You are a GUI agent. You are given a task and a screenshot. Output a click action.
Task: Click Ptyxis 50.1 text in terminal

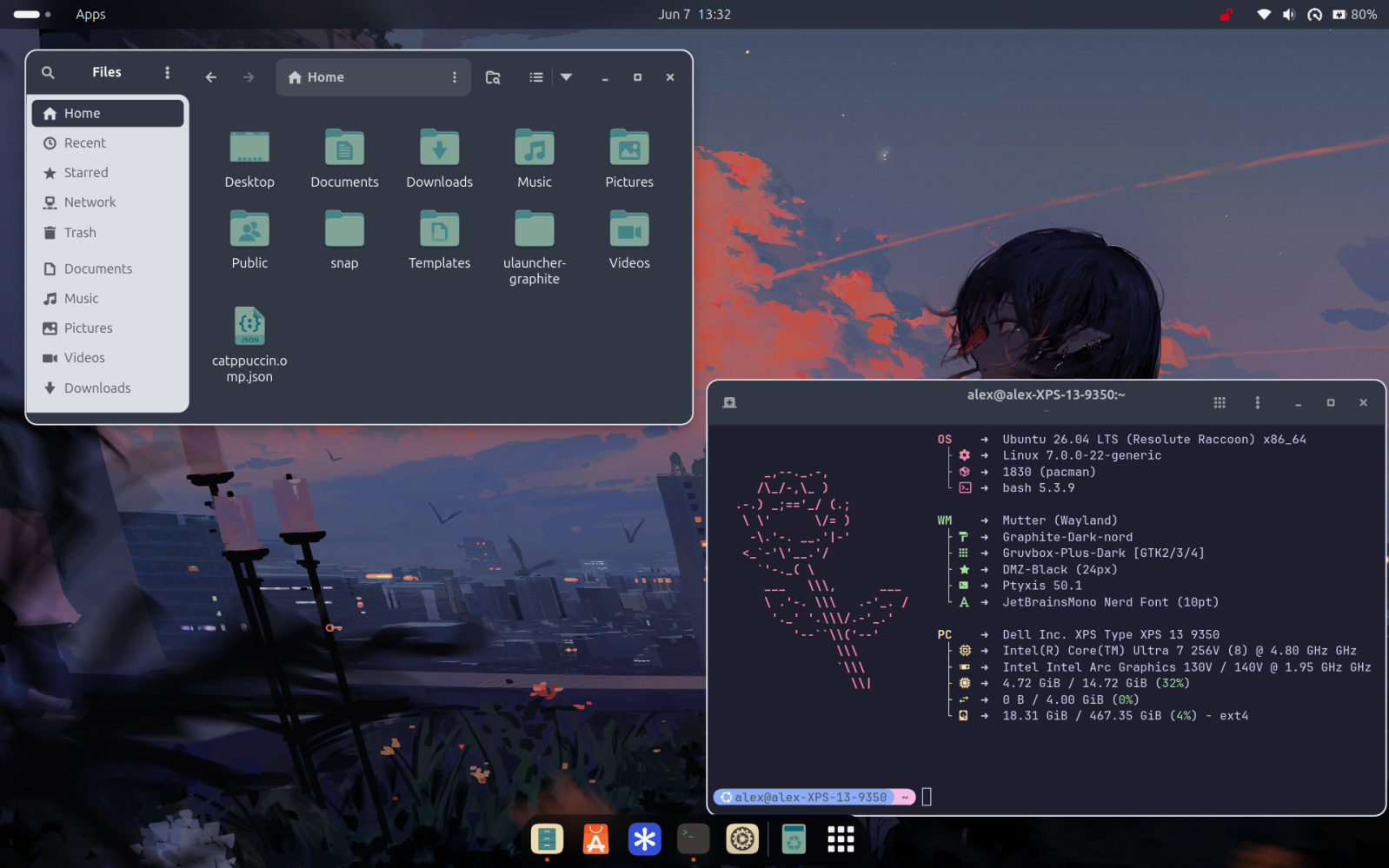[1041, 586]
